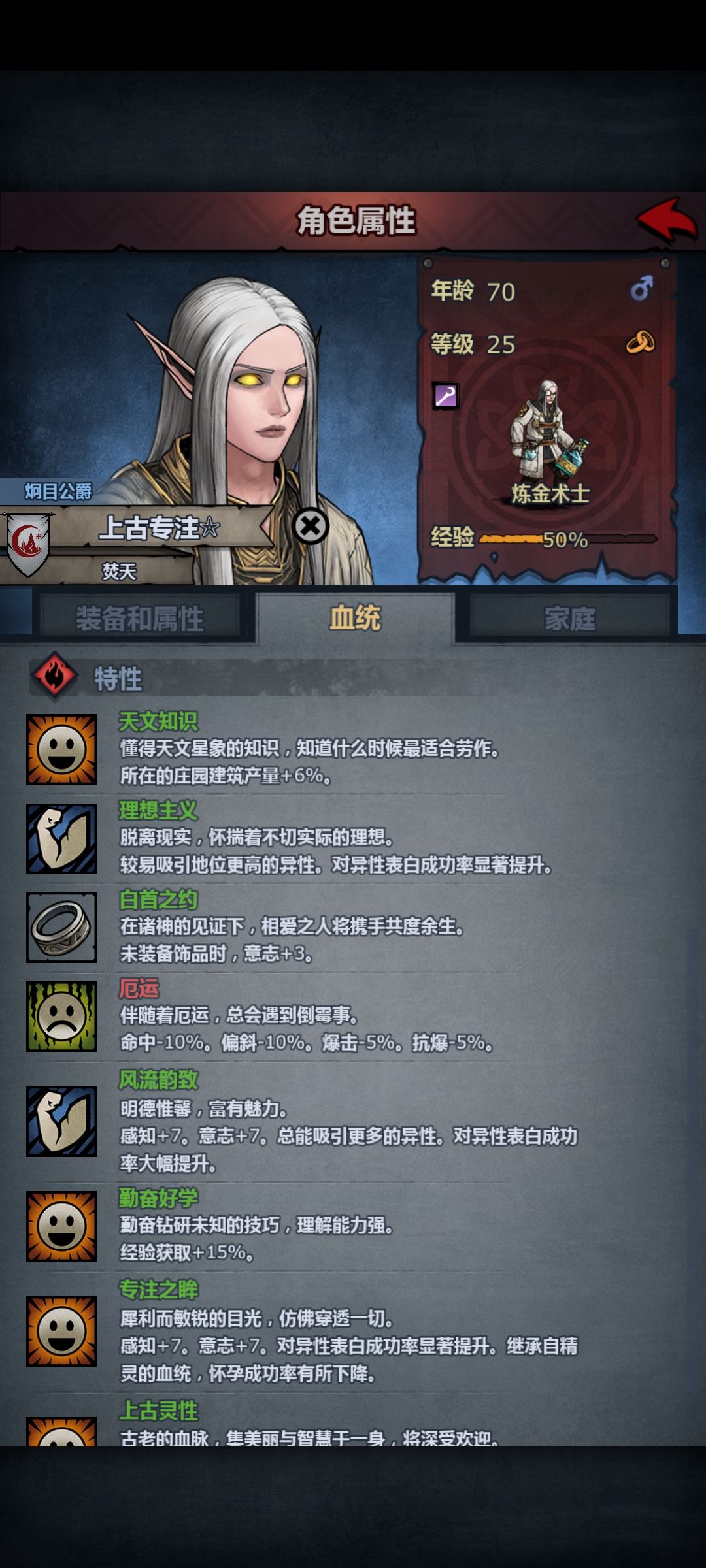
Task: Tap the 特性 flame section icon
Action: (55, 676)
